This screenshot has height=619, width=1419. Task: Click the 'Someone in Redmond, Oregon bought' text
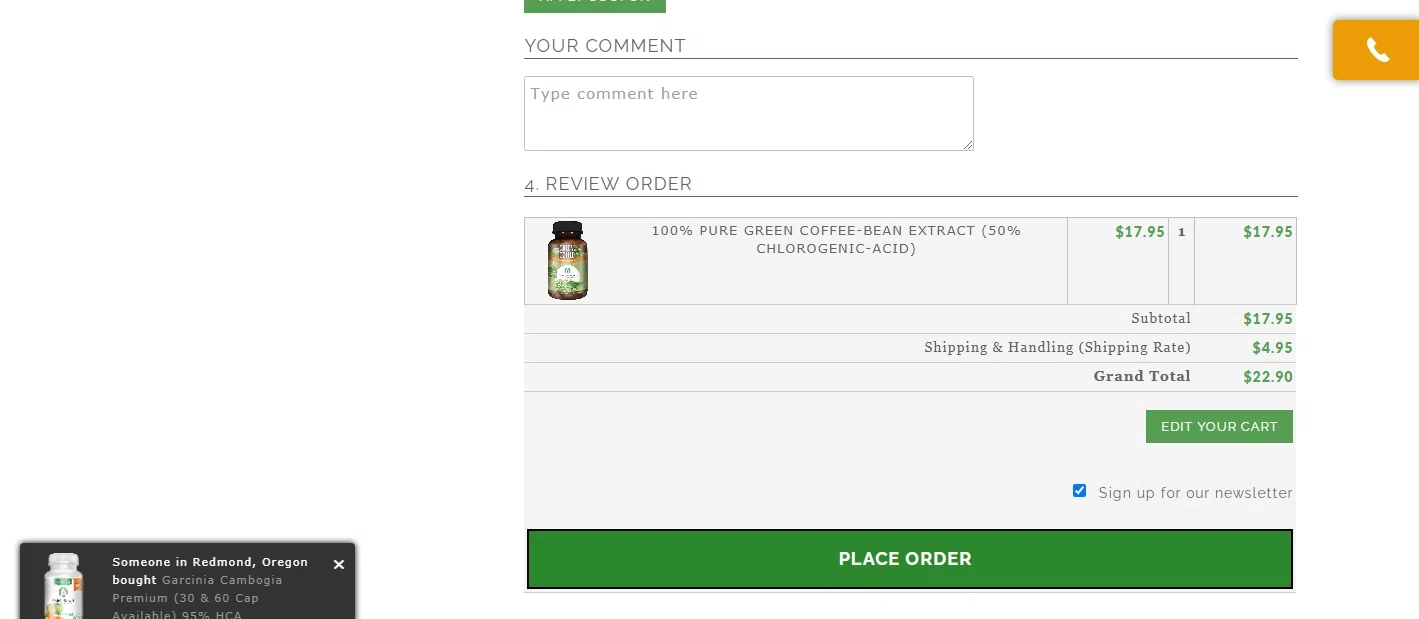point(209,563)
